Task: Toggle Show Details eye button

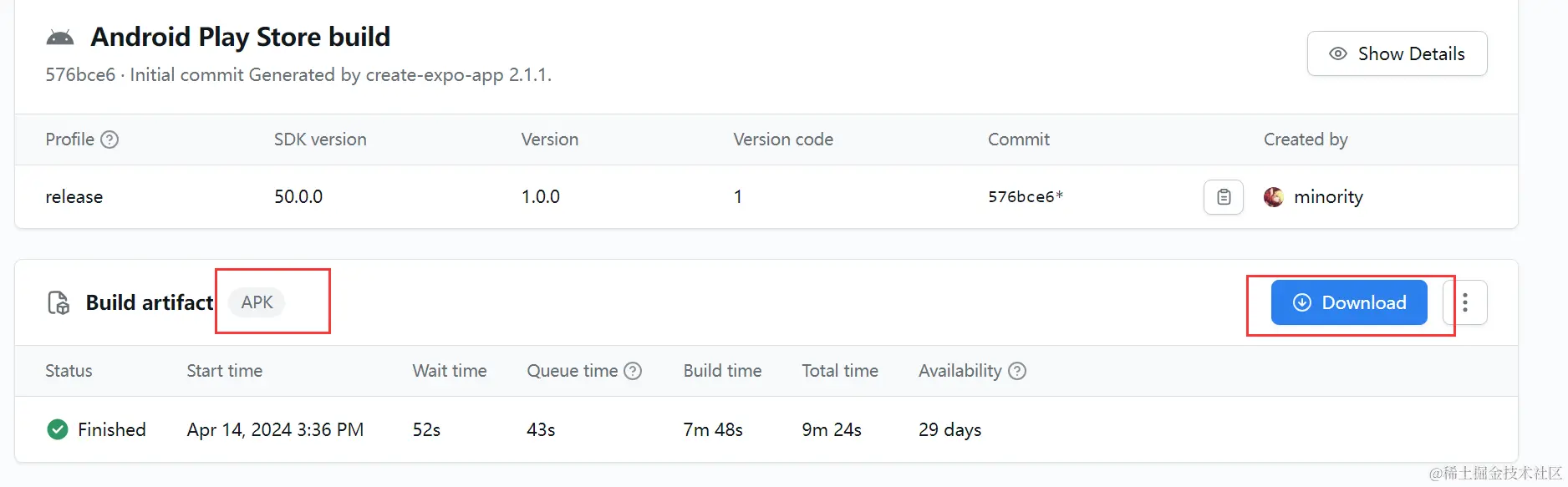Action: [x=1397, y=53]
